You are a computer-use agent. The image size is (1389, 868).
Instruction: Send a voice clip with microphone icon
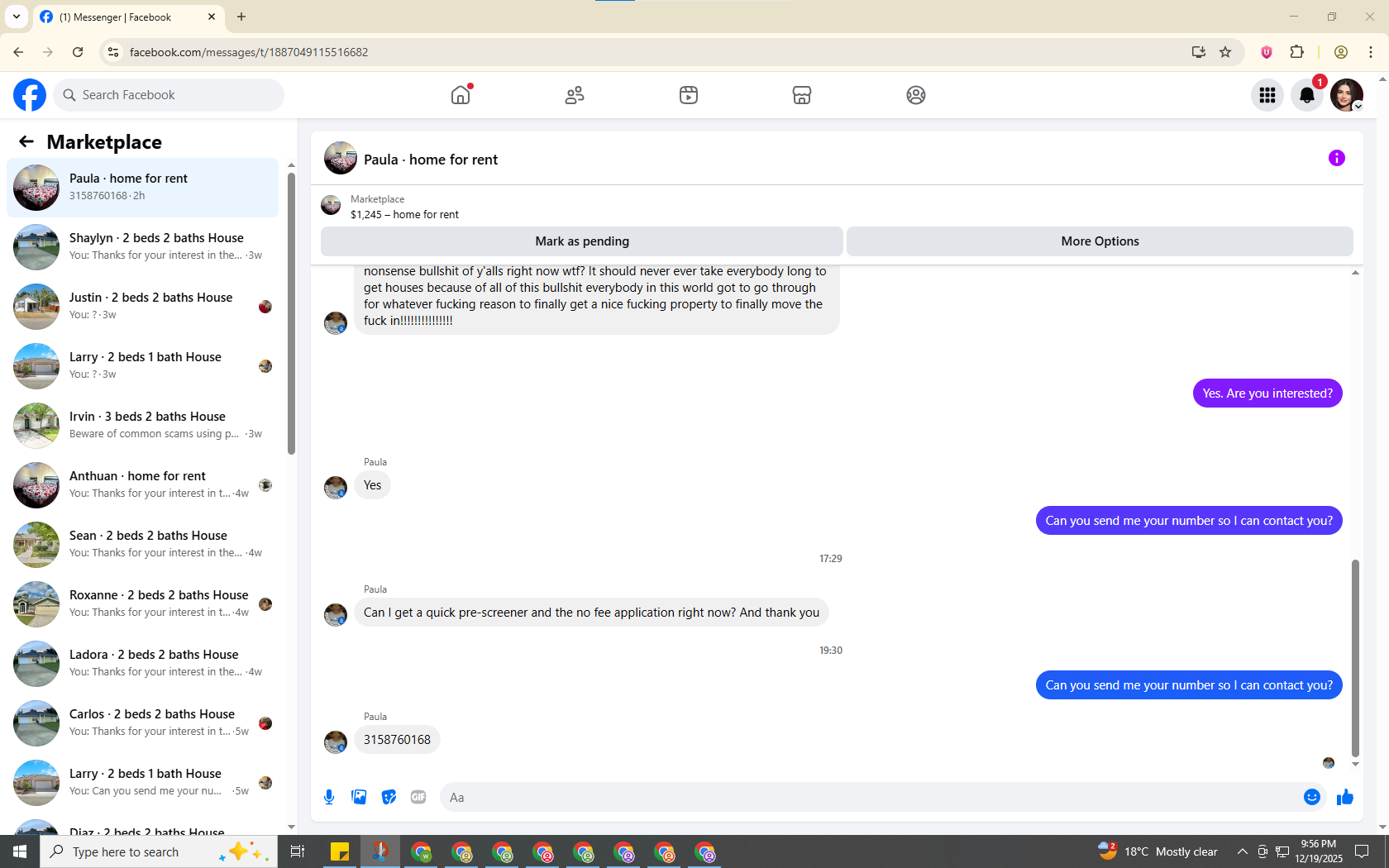click(x=329, y=797)
